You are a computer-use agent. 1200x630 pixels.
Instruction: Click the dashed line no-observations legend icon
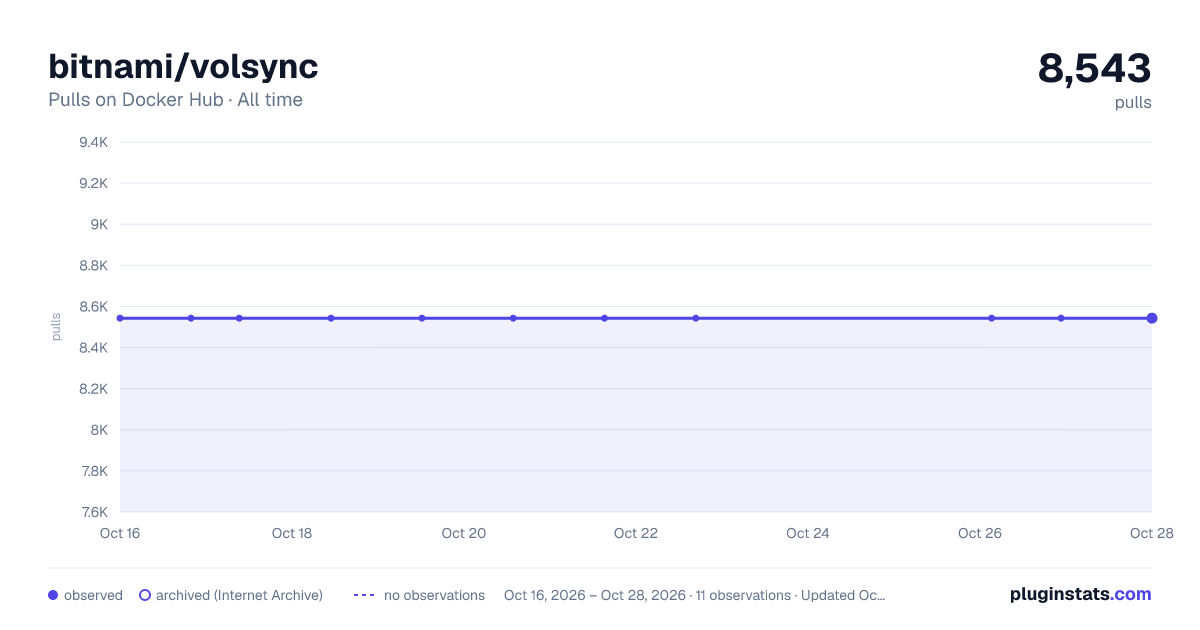(364, 595)
